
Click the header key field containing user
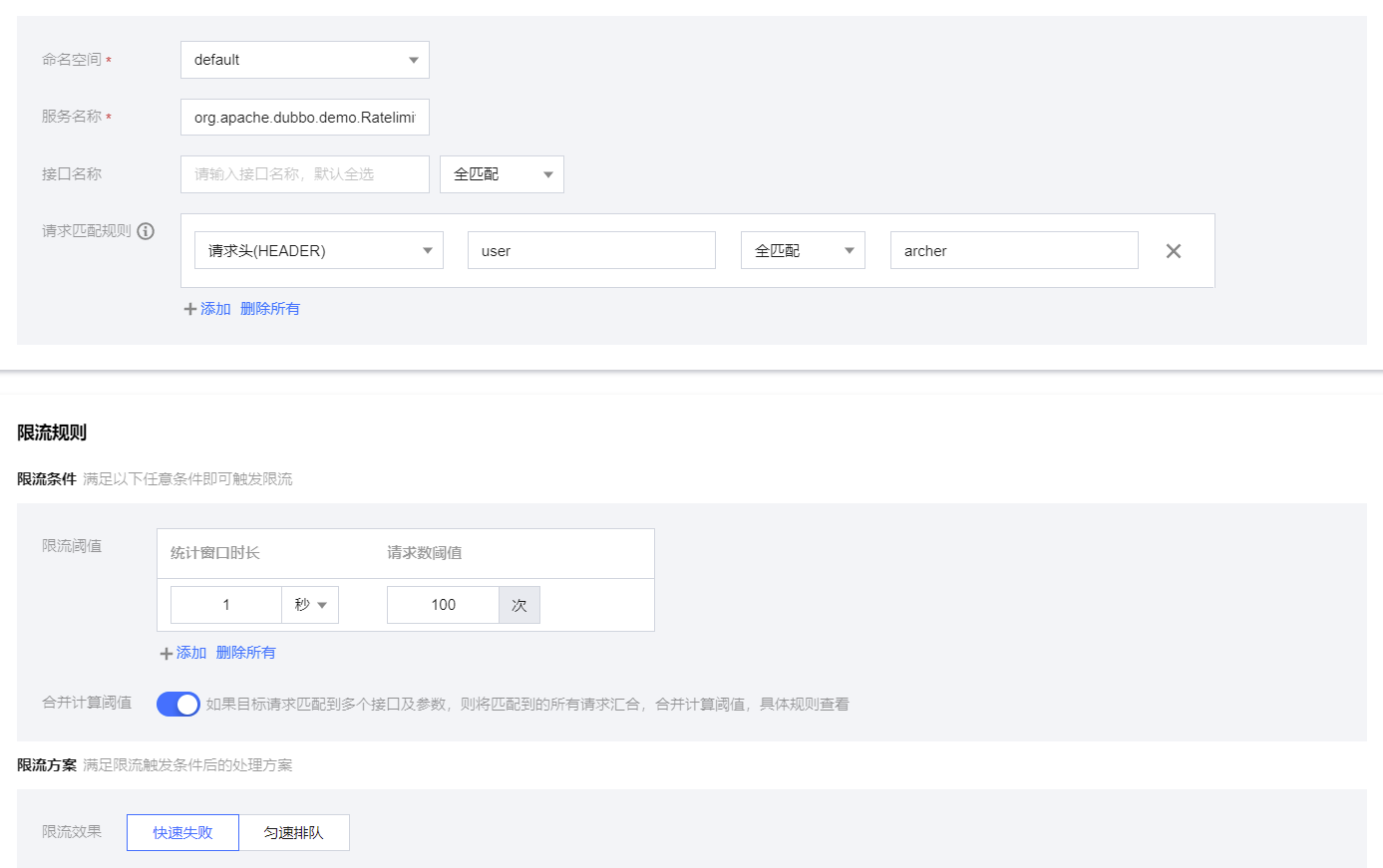point(591,251)
